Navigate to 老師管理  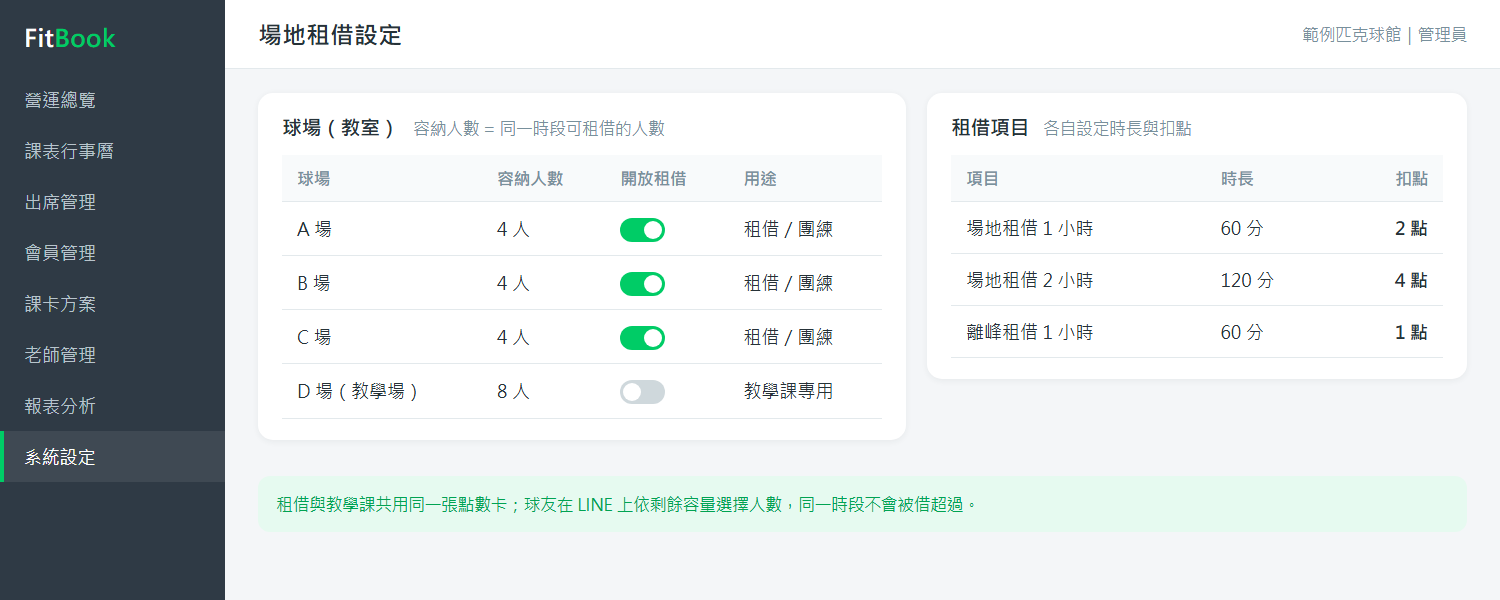coord(112,355)
